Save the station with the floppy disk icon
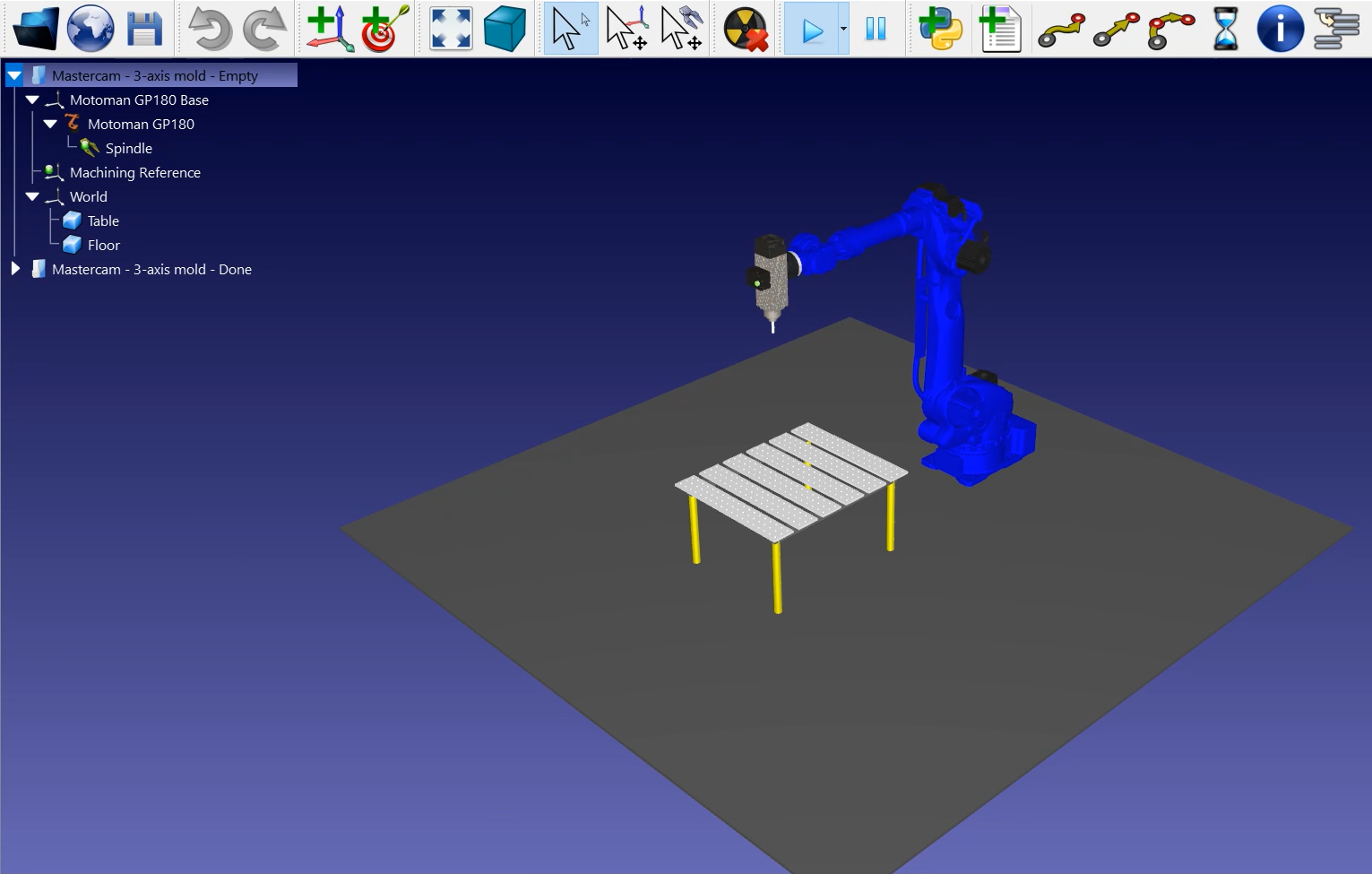This screenshot has height=874, width=1372. tap(144, 29)
